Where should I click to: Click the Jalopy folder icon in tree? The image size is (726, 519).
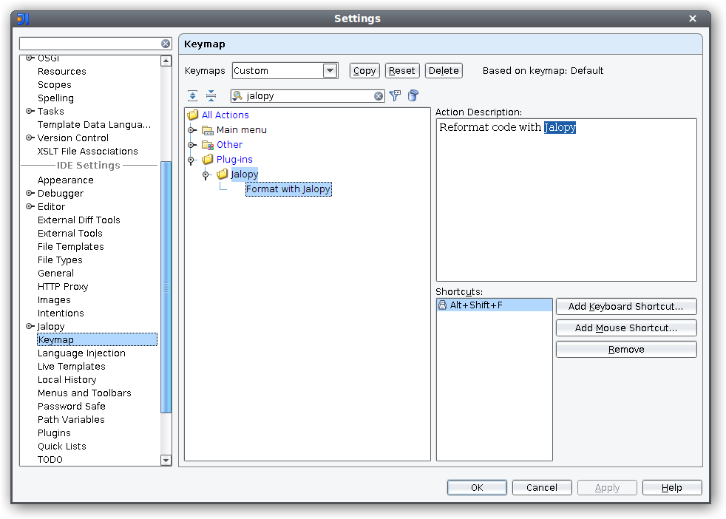point(222,174)
